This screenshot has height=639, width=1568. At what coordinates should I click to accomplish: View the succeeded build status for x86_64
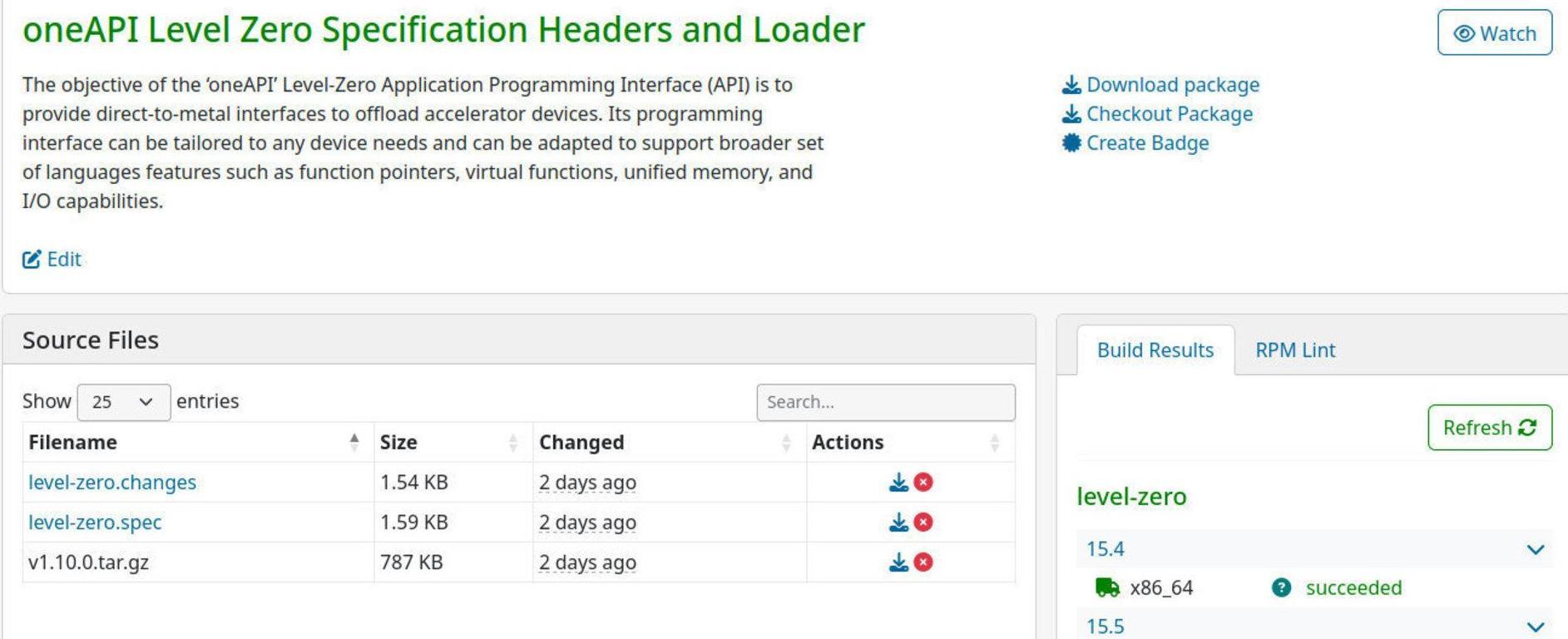(x=1353, y=588)
